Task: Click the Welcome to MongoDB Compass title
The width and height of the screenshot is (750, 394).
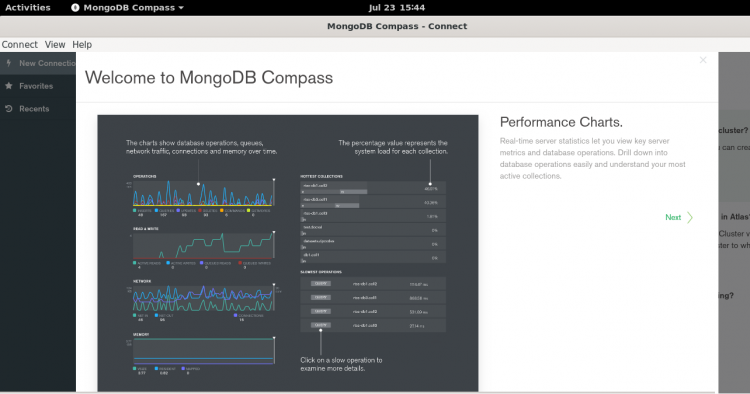Action: [209, 77]
